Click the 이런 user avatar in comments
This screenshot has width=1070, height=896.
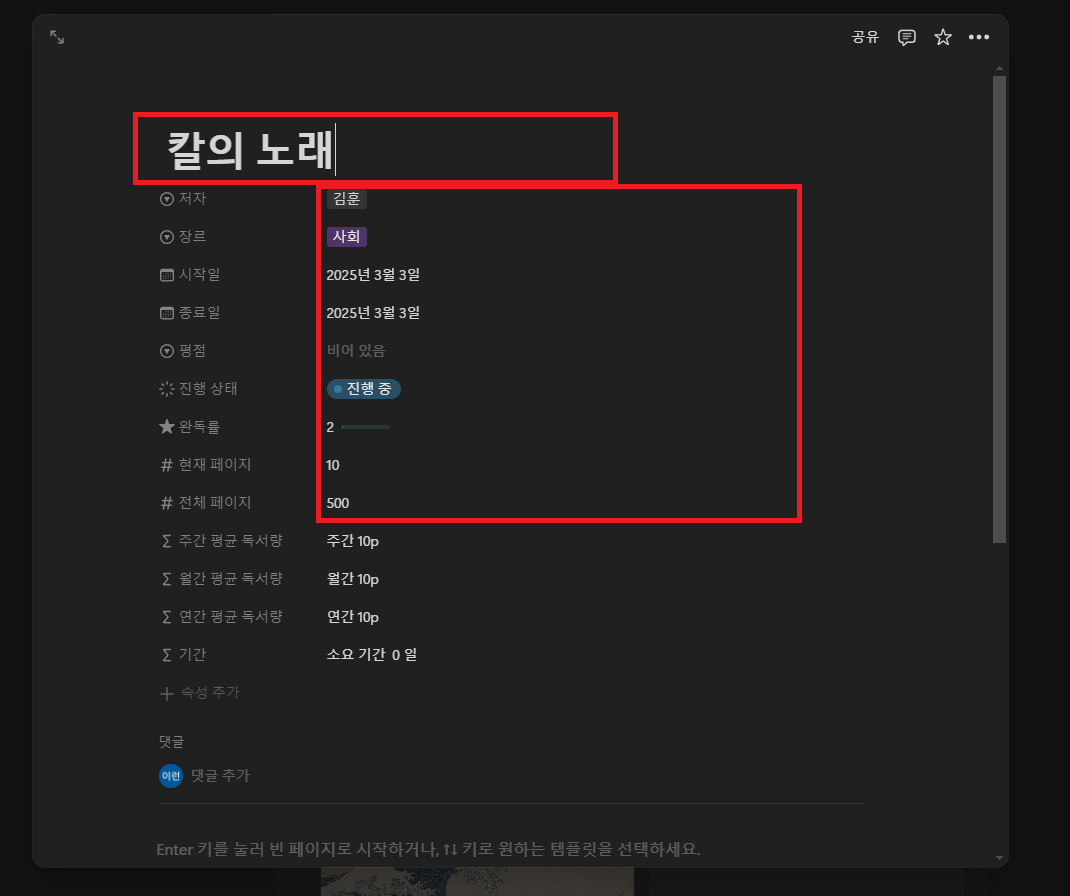click(x=171, y=776)
